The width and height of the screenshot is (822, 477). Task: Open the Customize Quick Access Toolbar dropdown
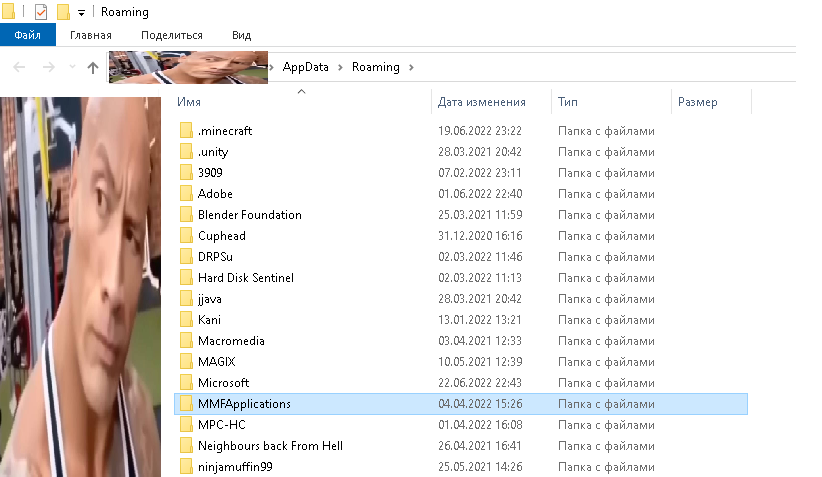tap(81, 13)
